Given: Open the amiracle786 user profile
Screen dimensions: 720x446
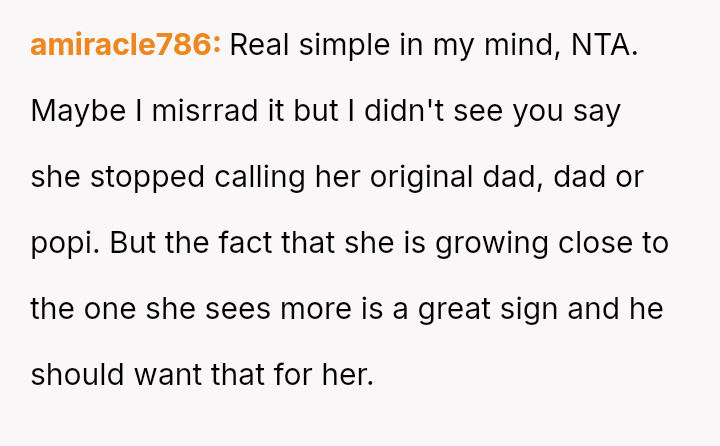Looking at the screenshot, I should pyautogui.click(x=126, y=45).
